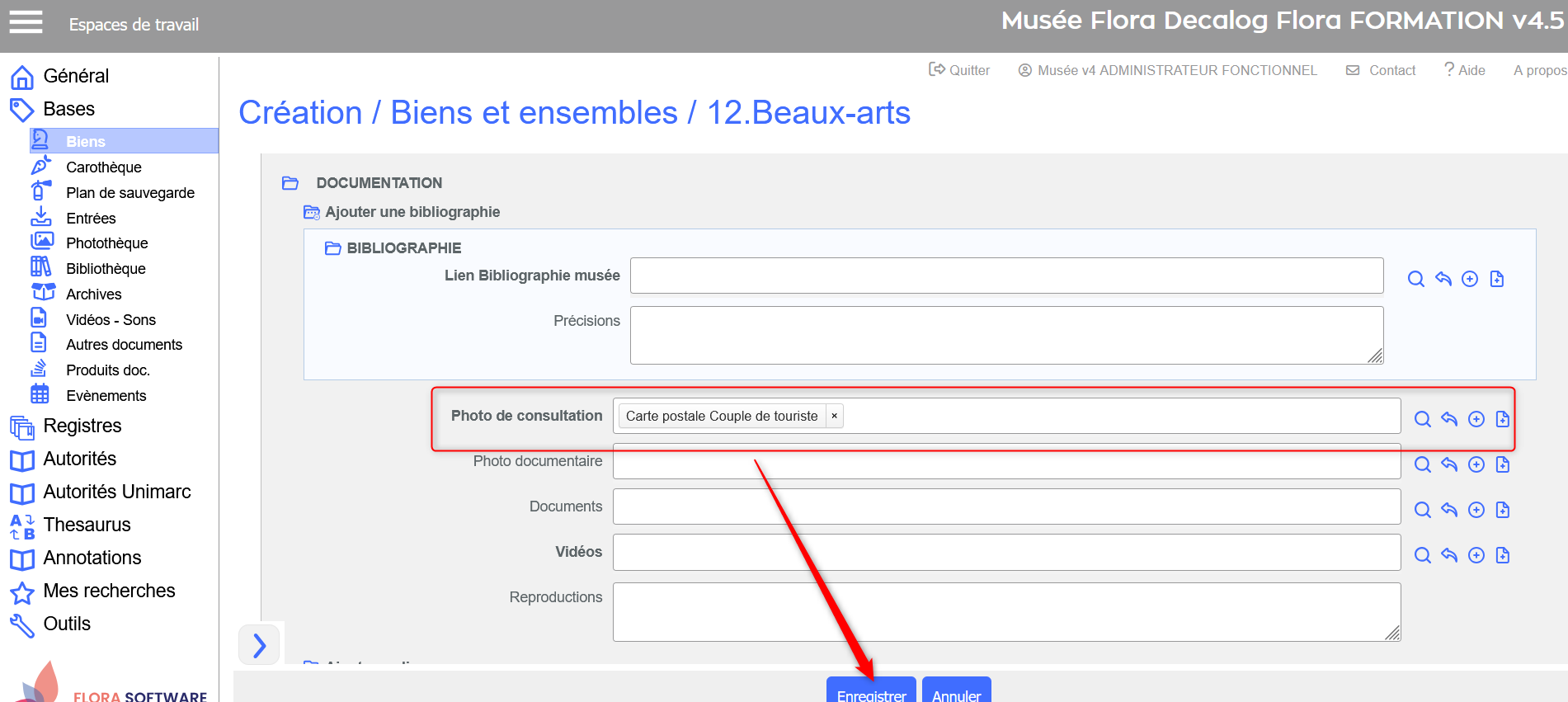Click the Annuler button
The image size is (1568, 702).
956,691
